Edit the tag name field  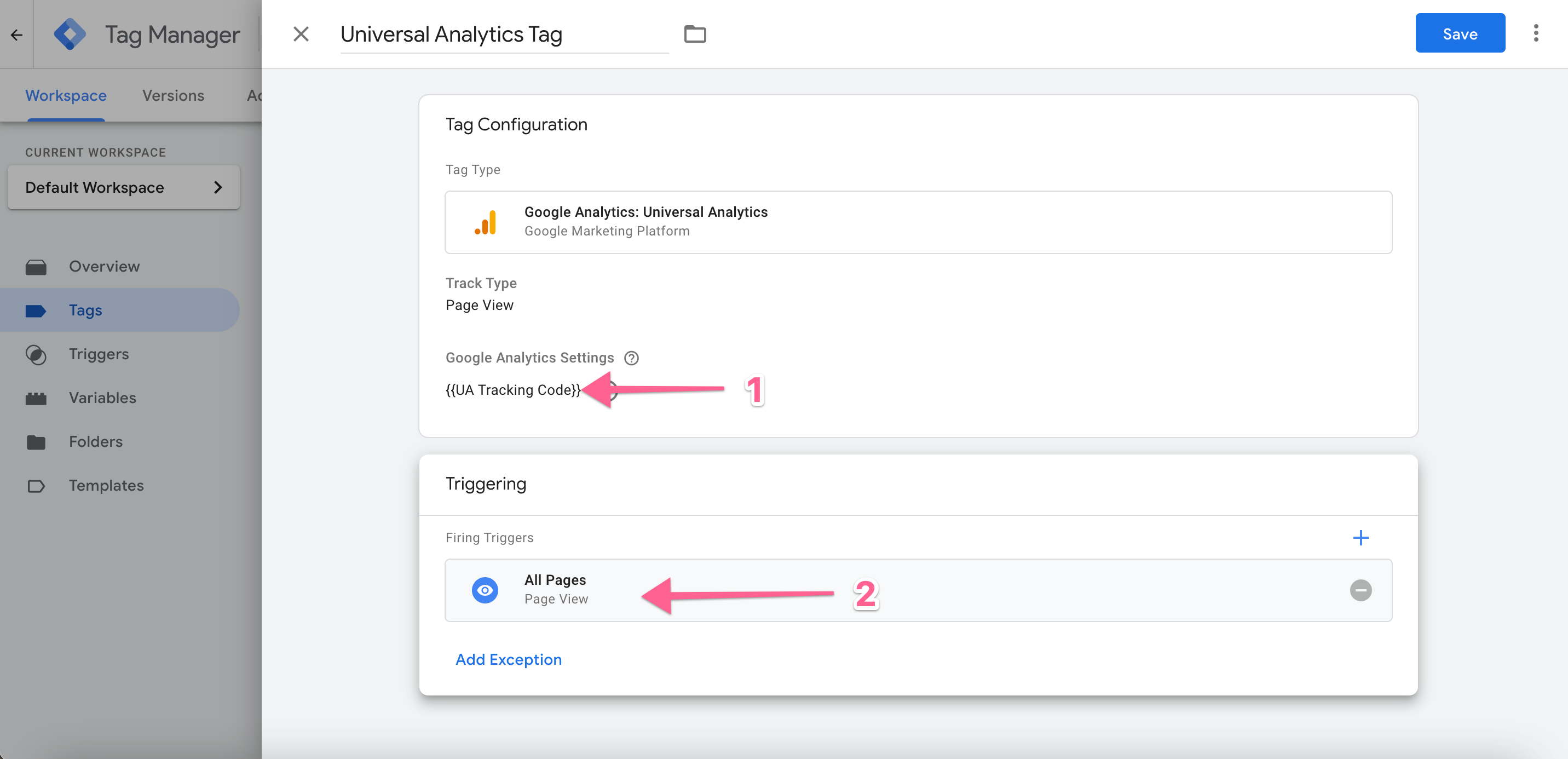(x=504, y=34)
